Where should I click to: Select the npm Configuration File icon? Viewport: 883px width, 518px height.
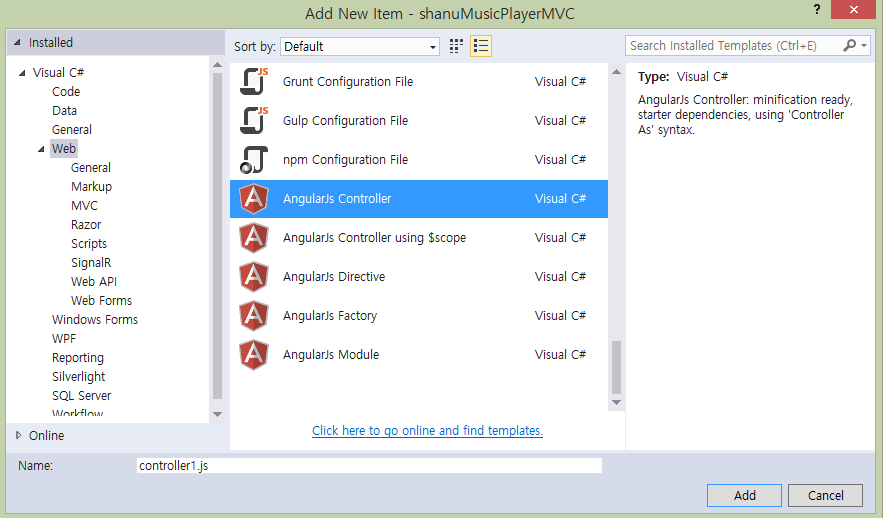pos(254,159)
